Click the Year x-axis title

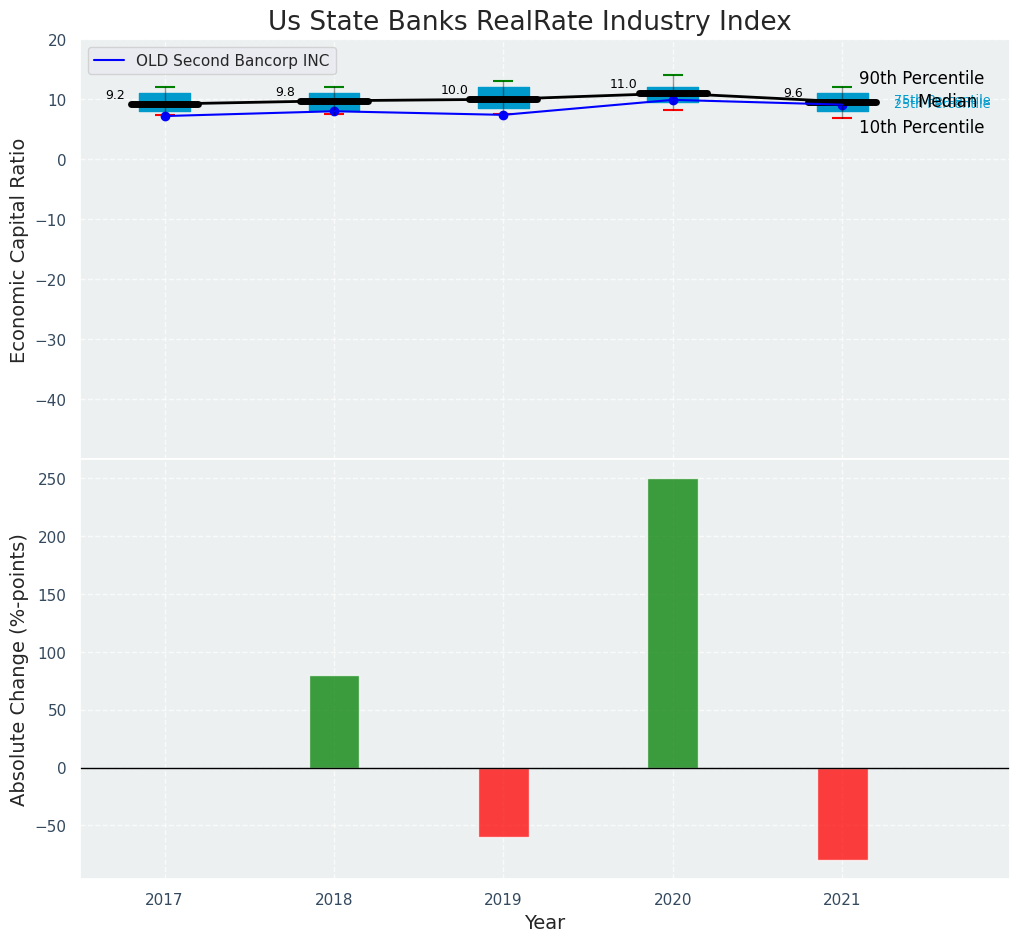click(544, 923)
